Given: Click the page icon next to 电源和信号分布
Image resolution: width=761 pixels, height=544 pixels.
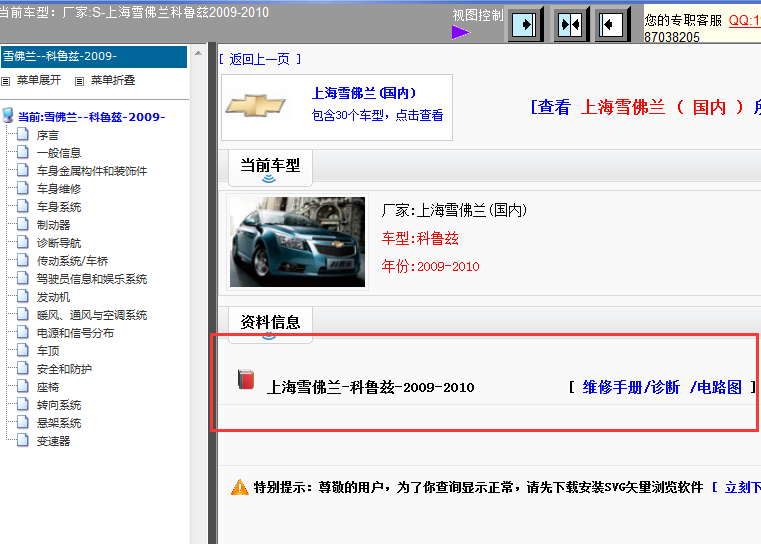Looking at the screenshot, I should click(x=23, y=332).
